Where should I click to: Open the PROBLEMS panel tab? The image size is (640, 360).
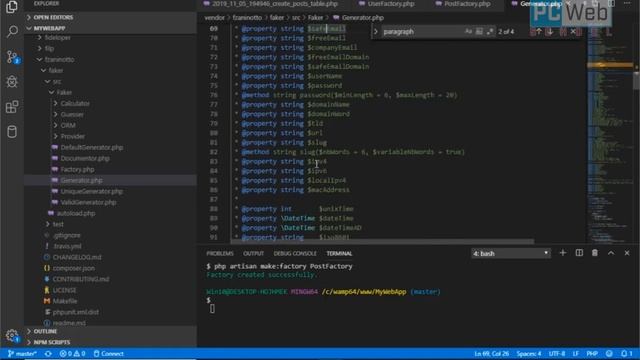coord(220,253)
